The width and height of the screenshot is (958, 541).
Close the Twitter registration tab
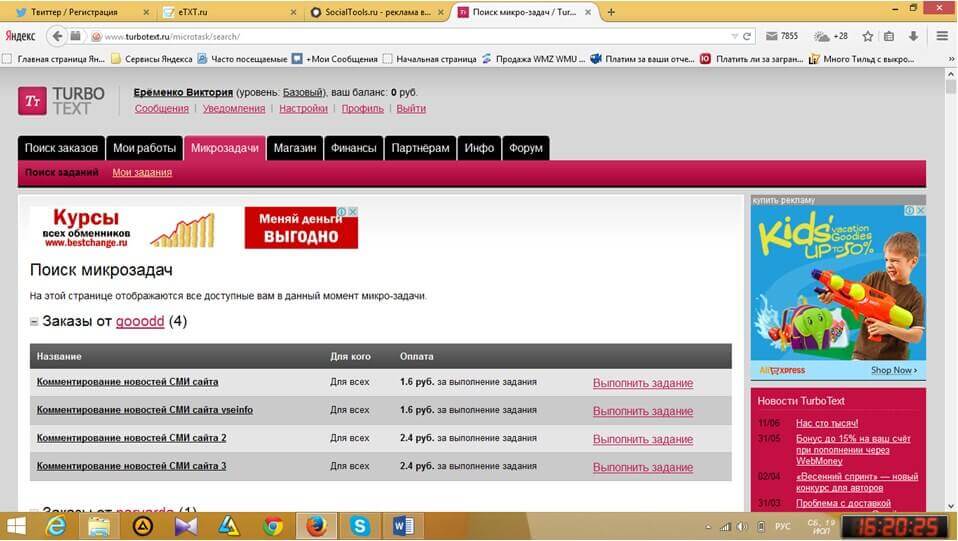click(146, 12)
